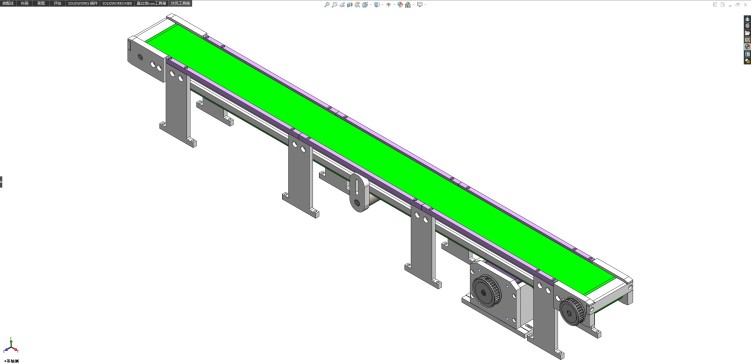This screenshot has height=364, width=751.
Task: Click the Dynamic Annotation Views icon
Action: click(357, 5)
